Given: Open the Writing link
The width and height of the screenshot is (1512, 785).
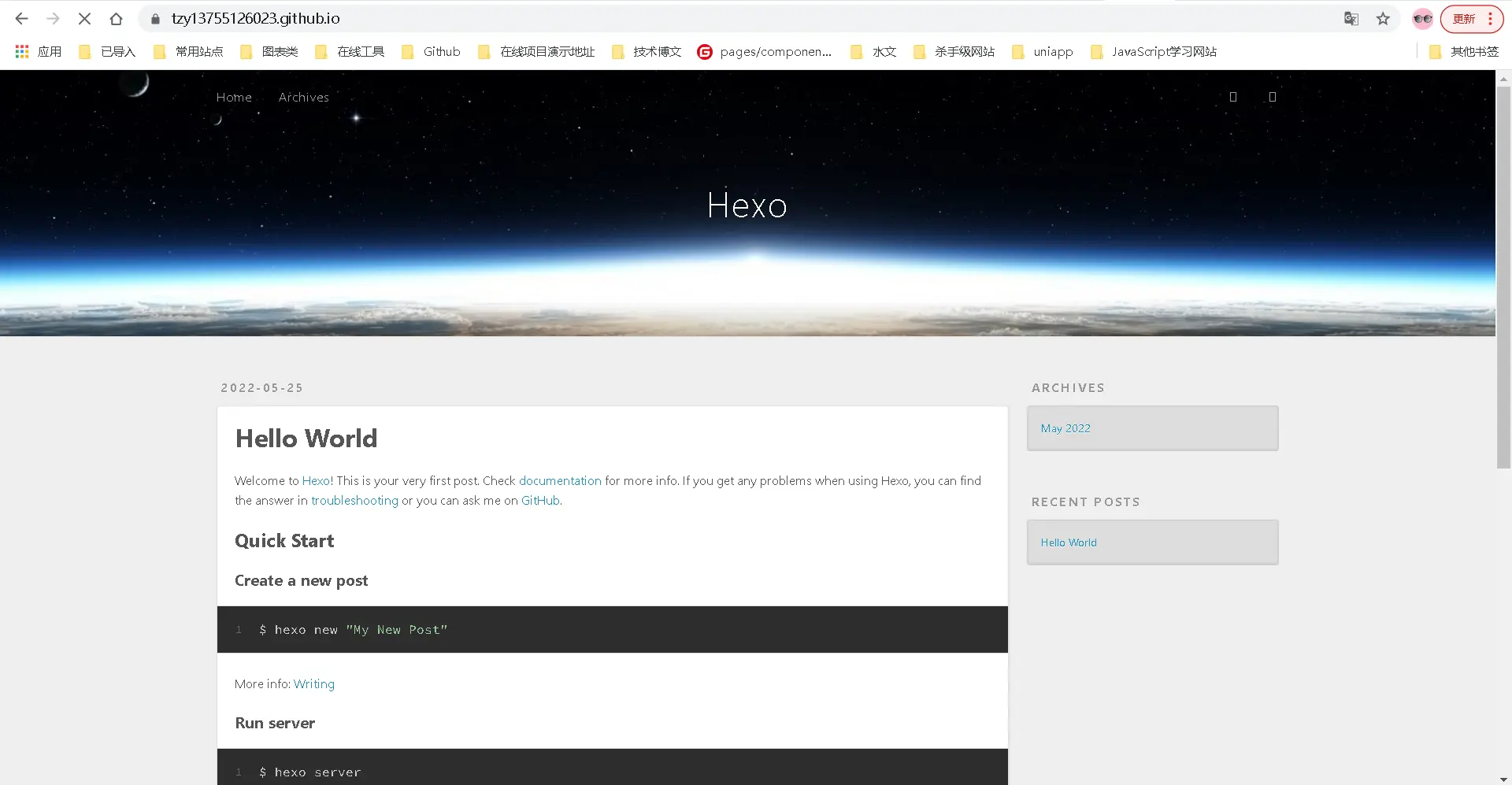Looking at the screenshot, I should (314, 683).
